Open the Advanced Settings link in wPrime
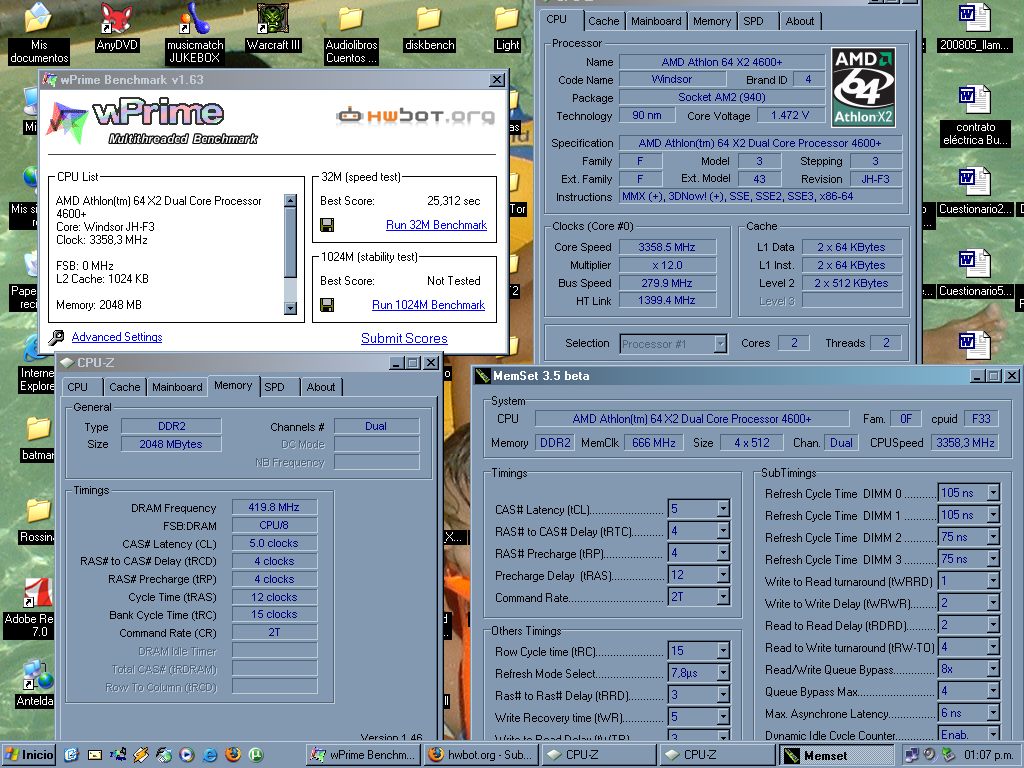This screenshot has width=1024, height=768. point(117,337)
